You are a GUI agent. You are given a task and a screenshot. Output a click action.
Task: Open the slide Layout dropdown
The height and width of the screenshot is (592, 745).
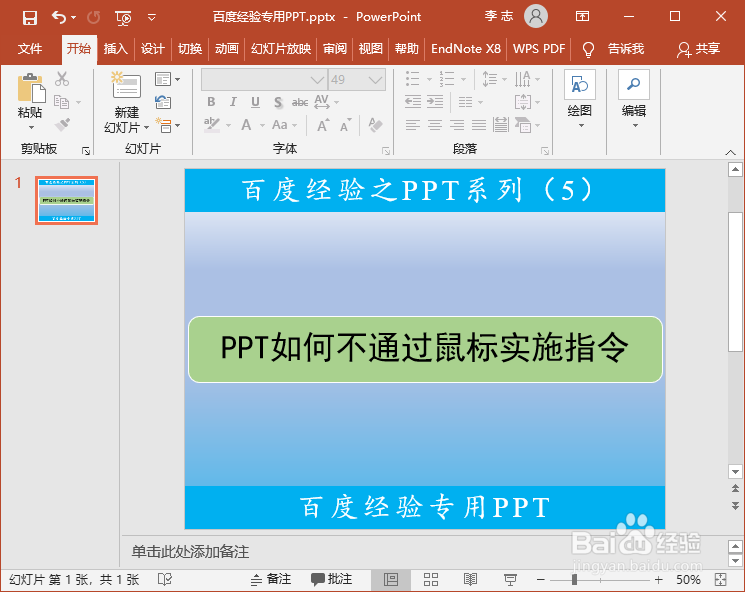click(x=167, y=79)
